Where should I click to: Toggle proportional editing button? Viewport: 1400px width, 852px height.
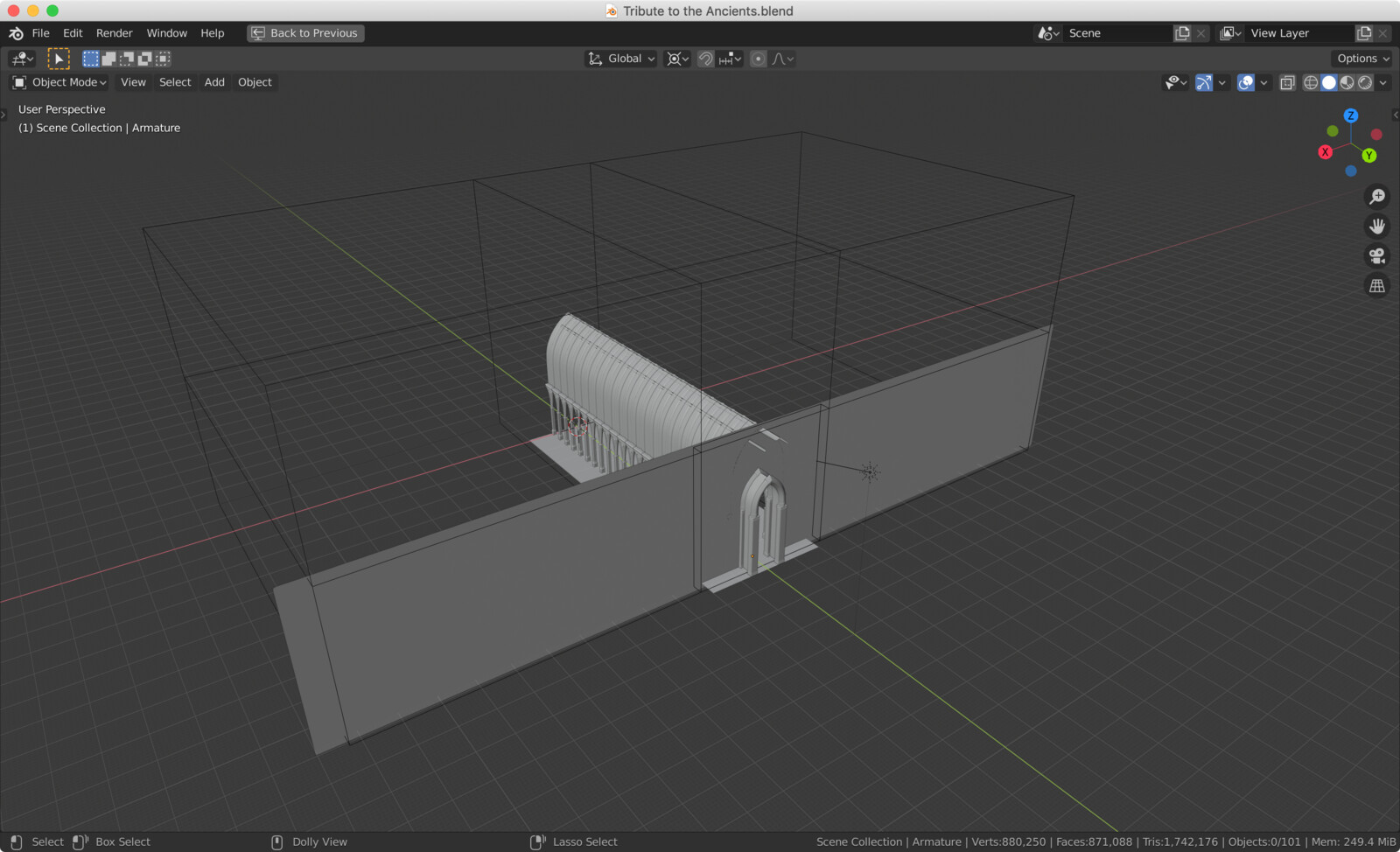point(759,59)
